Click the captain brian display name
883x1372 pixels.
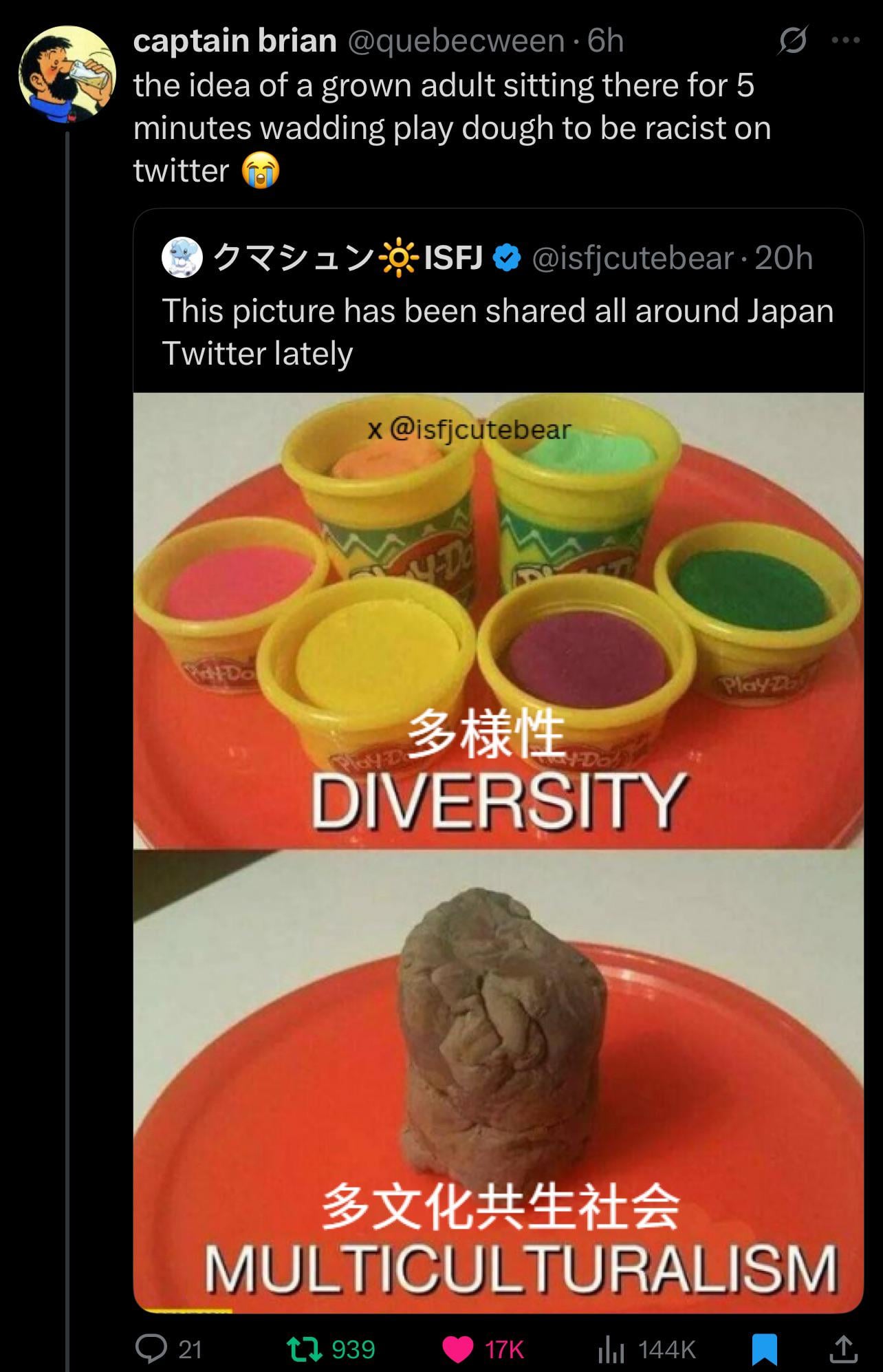(x=235, y=41)
